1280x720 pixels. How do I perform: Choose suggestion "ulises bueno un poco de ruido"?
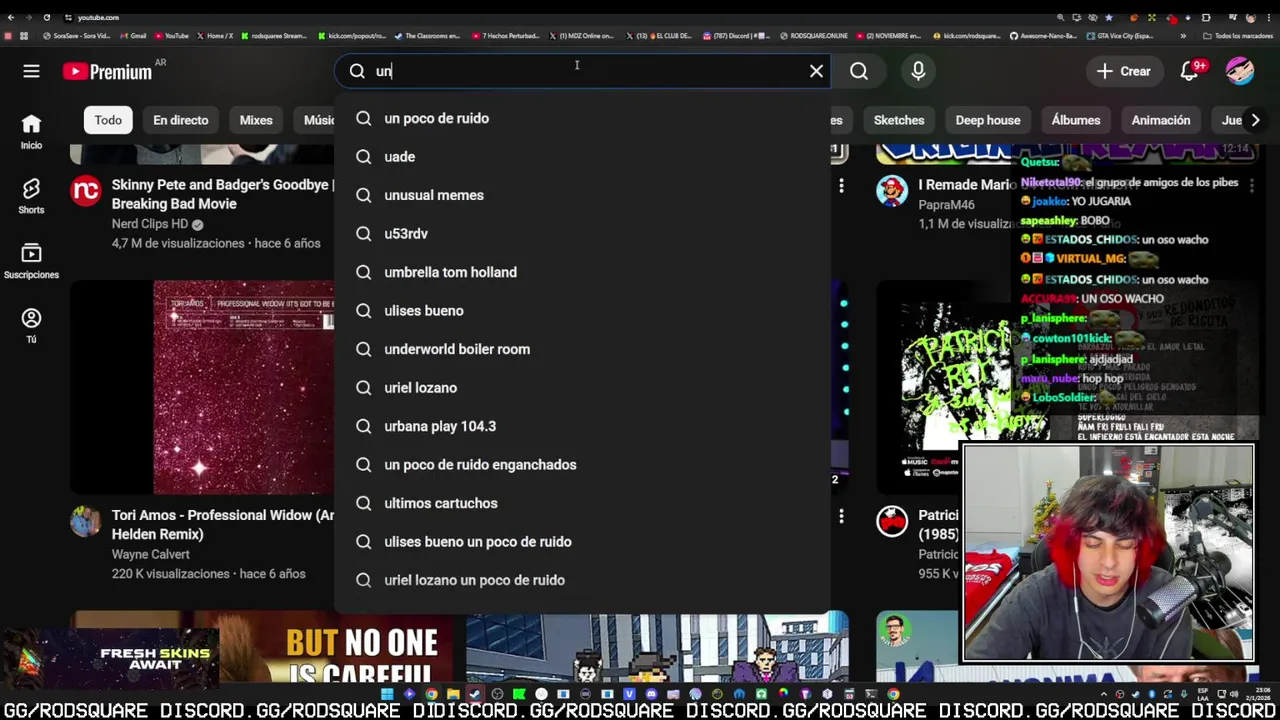(x=582, y=542)
